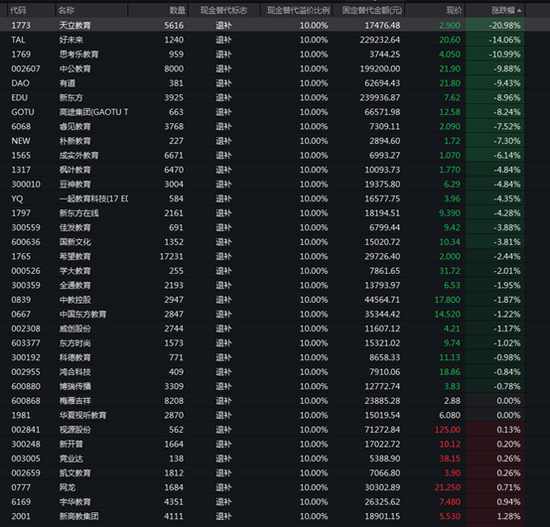Select the row for stock code 1773

click(x=262, y=25)
